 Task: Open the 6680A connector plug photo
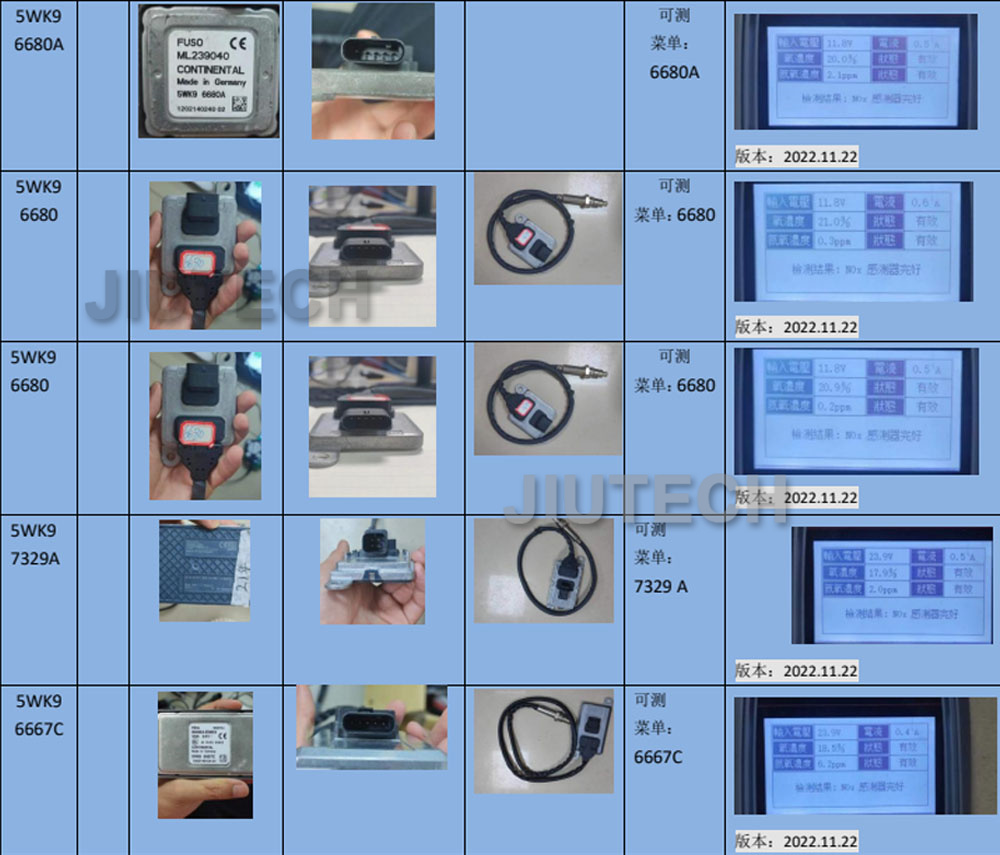click(373, 71)
